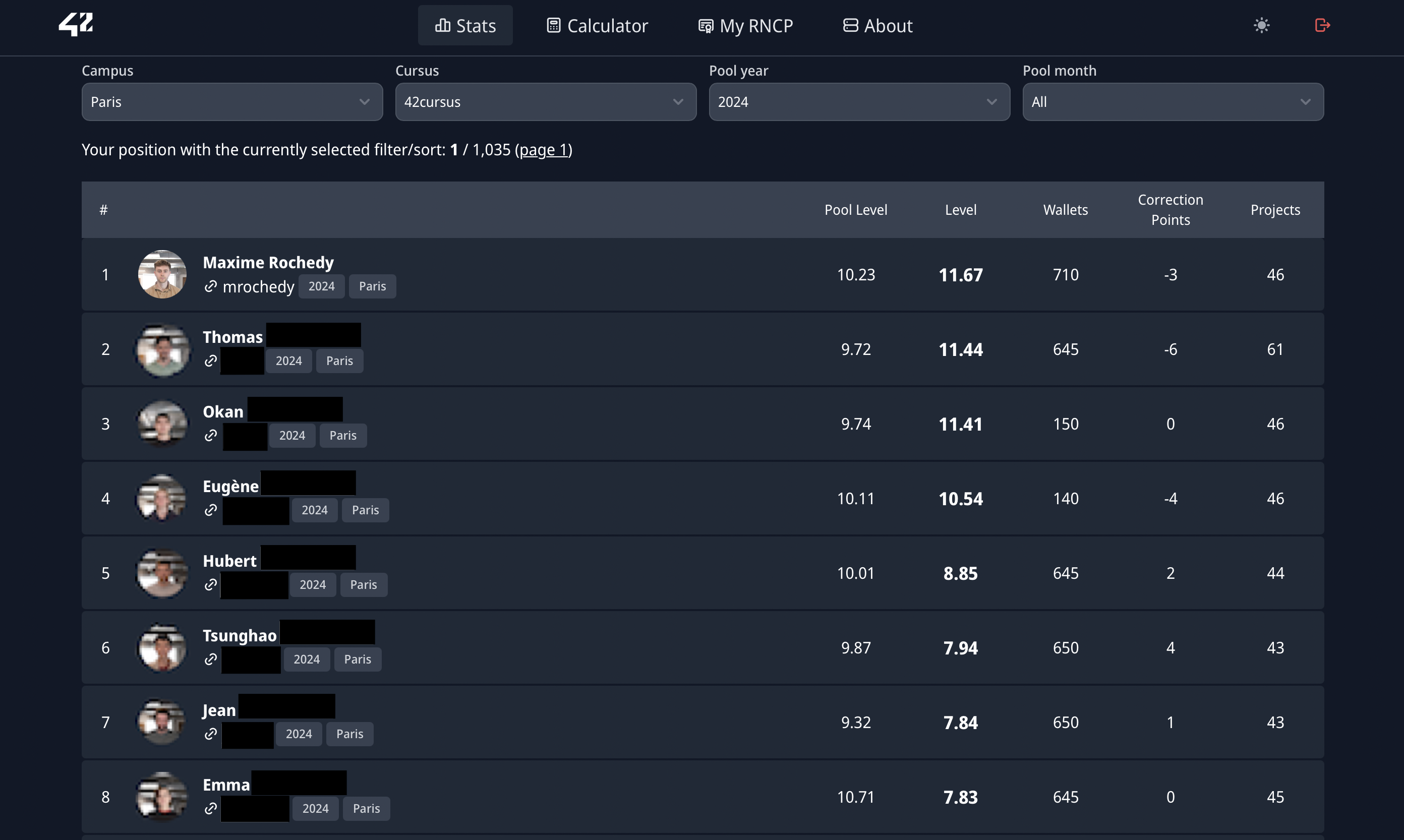1404x840 pixels.
Task: Click the link icon beside mrochedy
Action: point(211,286)
